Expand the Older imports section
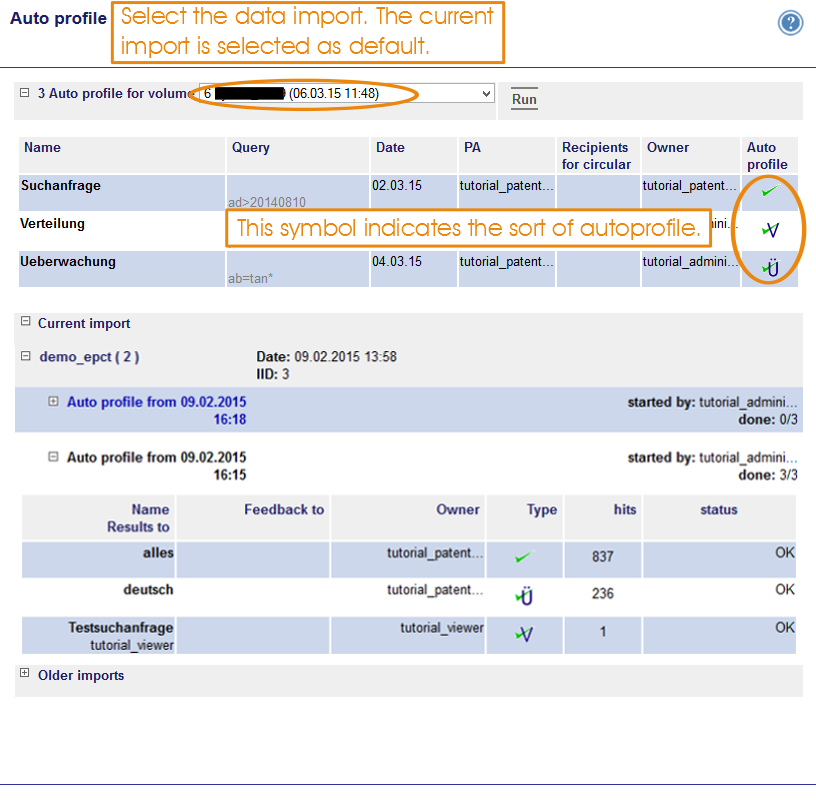Viewport: 816px width, 800px height. (x=24, y=672)
